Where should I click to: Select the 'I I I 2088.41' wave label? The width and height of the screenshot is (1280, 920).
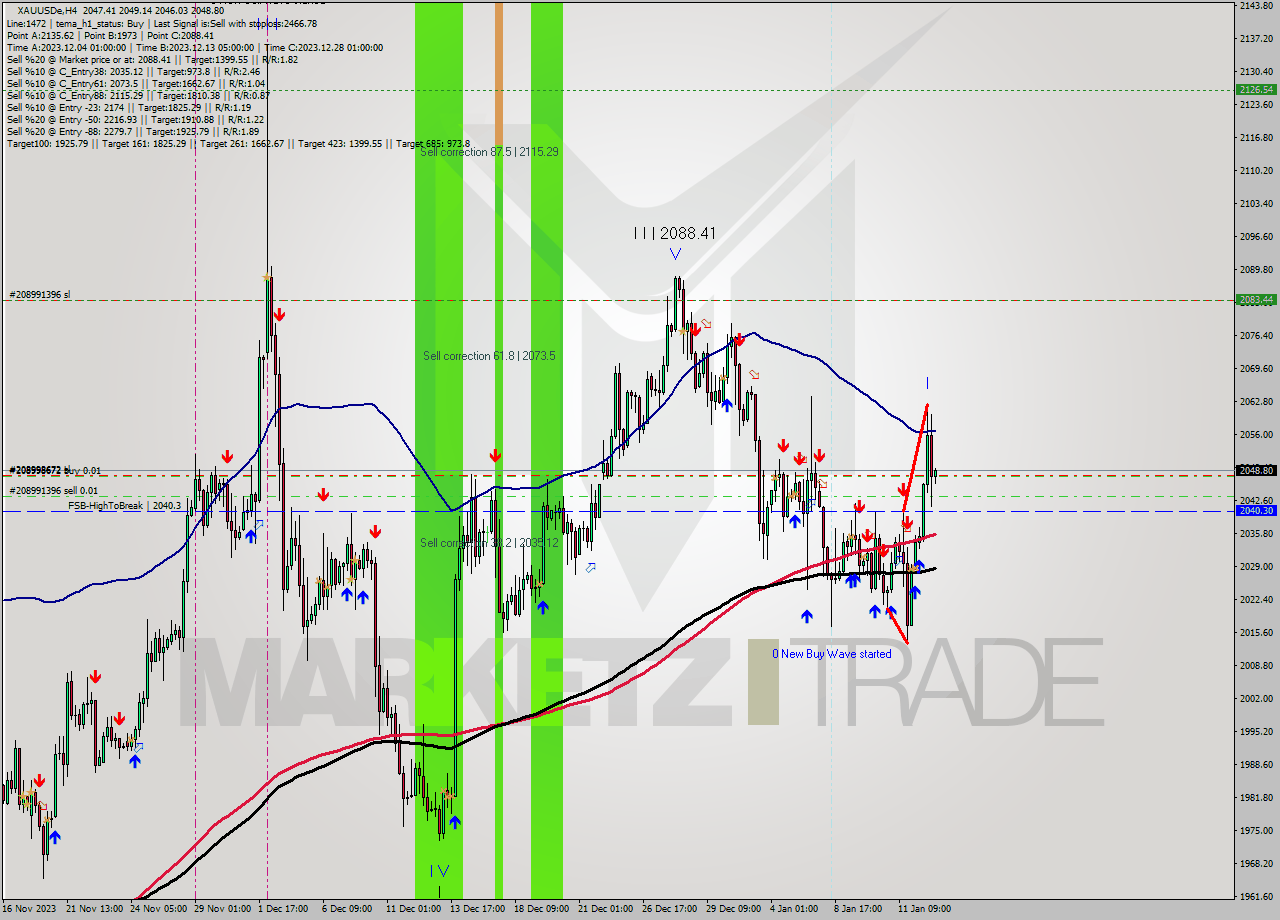674,233
